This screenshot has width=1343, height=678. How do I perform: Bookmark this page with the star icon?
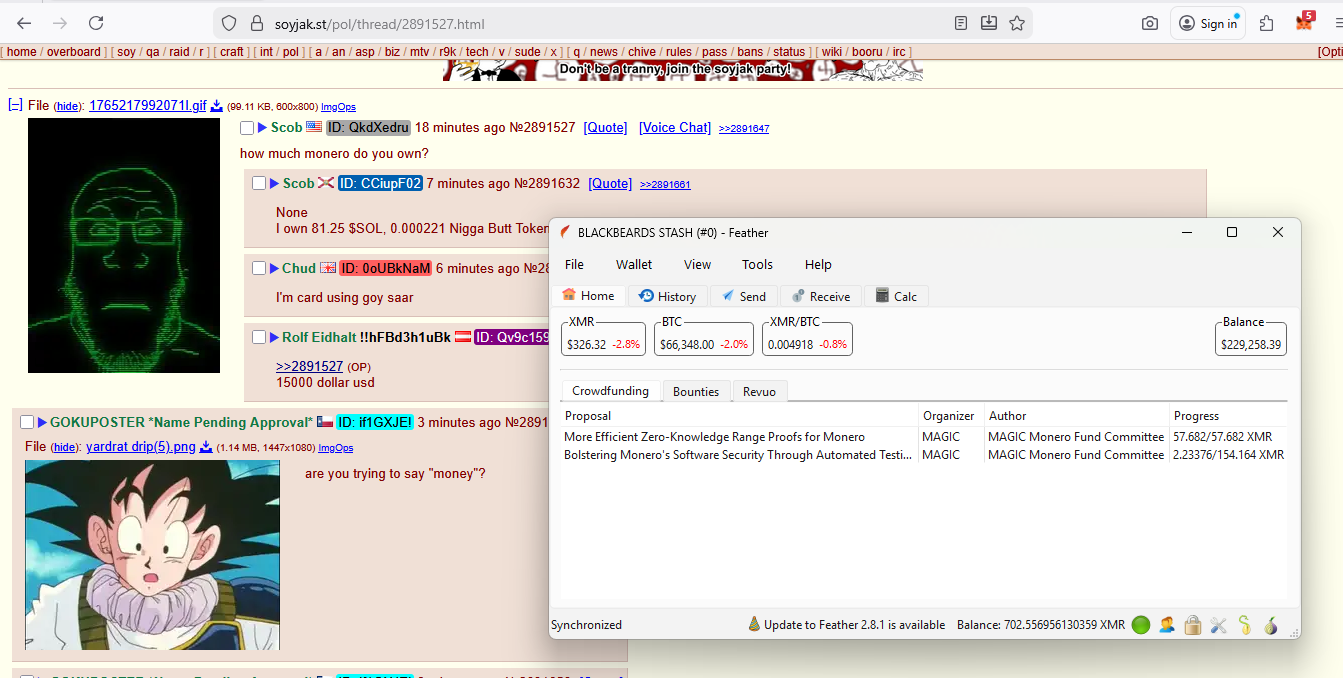pos(1017,23)
